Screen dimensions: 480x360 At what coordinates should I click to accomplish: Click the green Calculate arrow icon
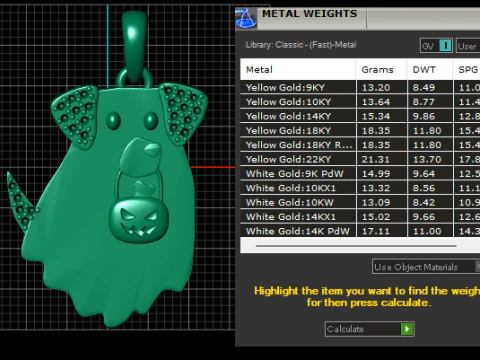click(x=407, y=329)
